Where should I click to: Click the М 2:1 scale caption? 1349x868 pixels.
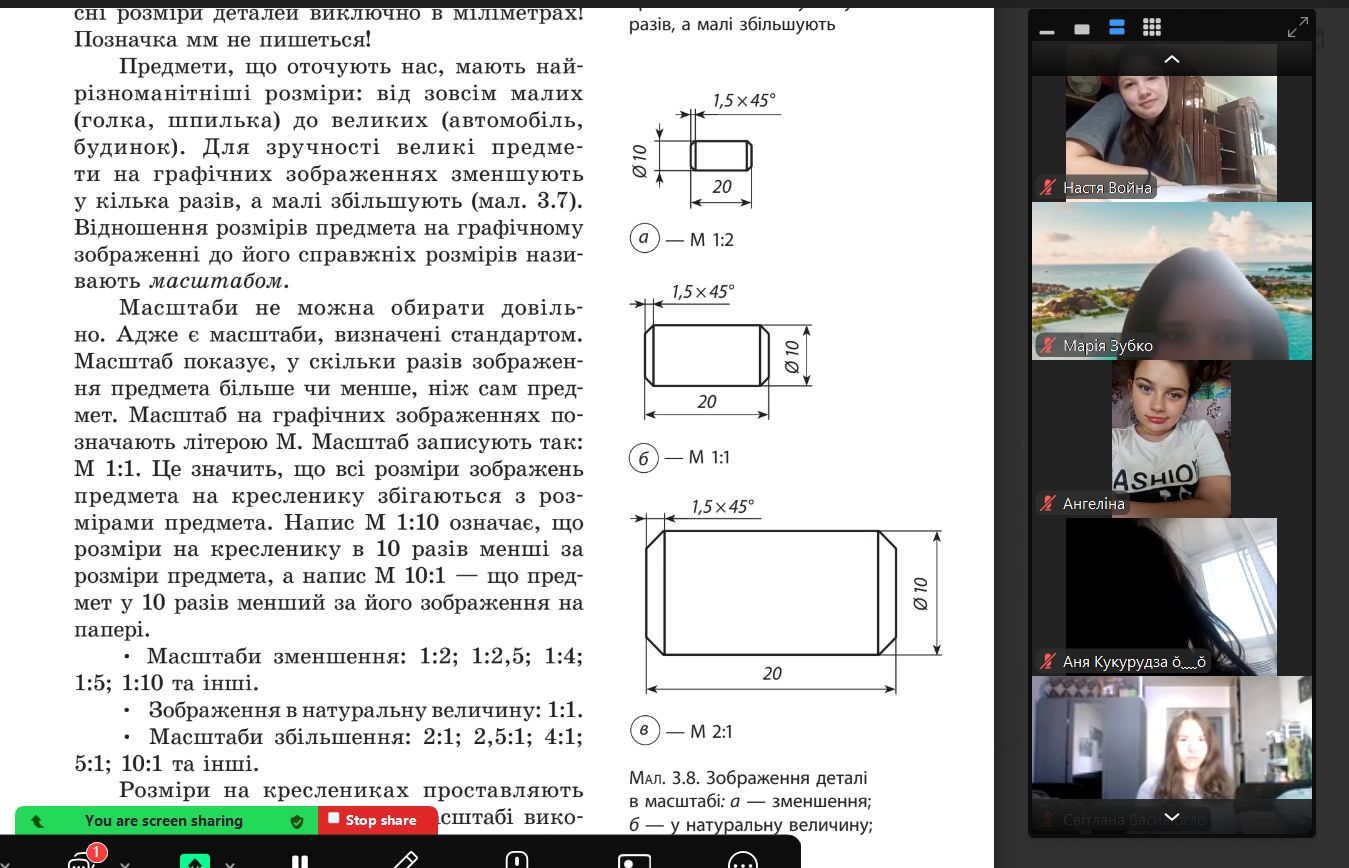pos(712,732)
